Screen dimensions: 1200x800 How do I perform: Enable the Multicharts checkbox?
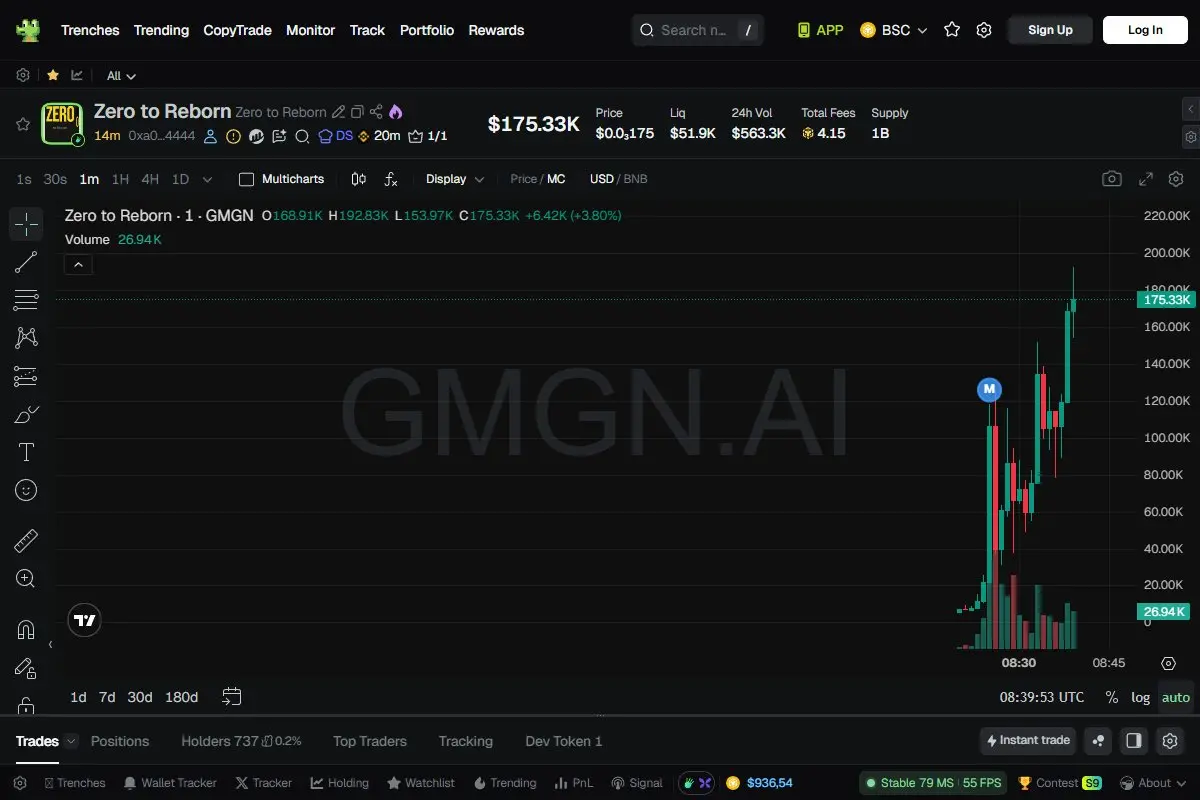tap(246, 179)
